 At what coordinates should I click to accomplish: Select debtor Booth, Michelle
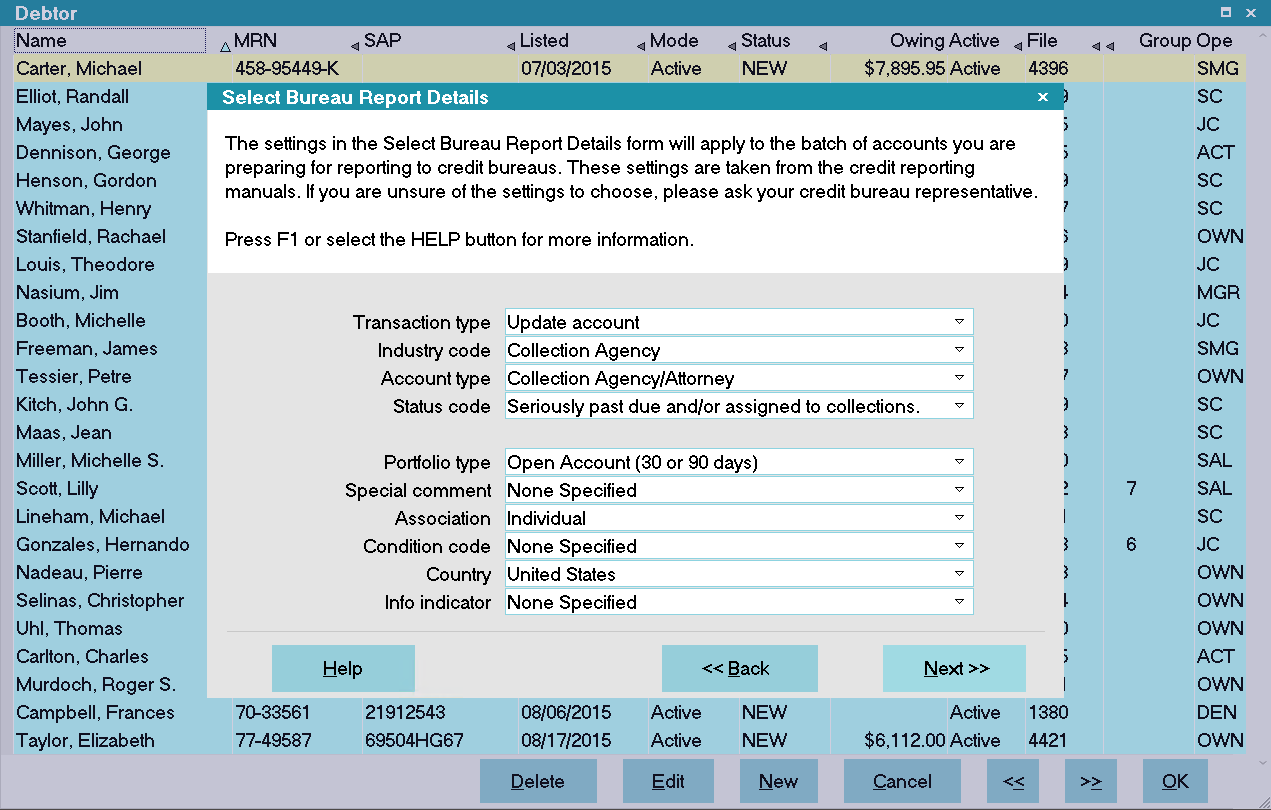(81, 321)
